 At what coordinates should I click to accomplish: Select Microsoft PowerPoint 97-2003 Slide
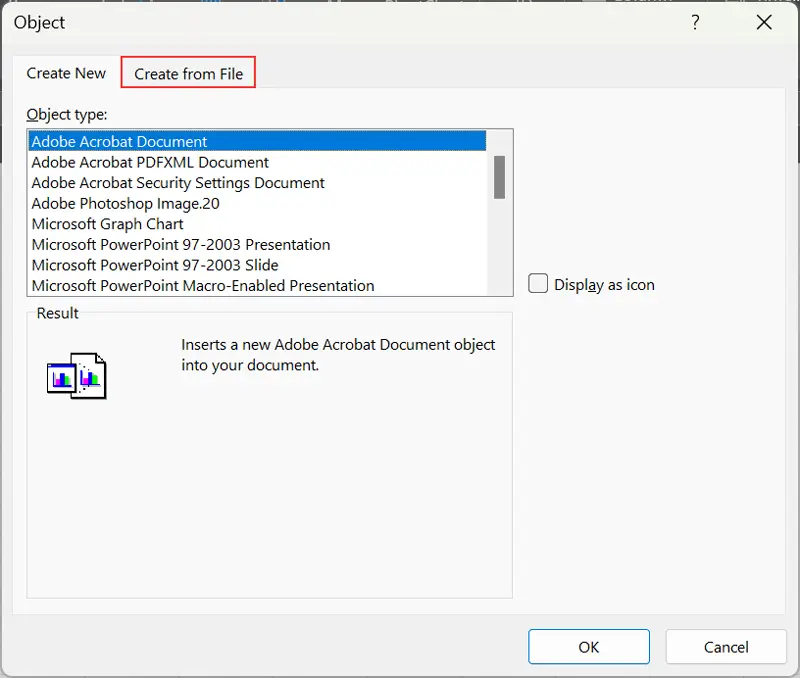(155, 265)
